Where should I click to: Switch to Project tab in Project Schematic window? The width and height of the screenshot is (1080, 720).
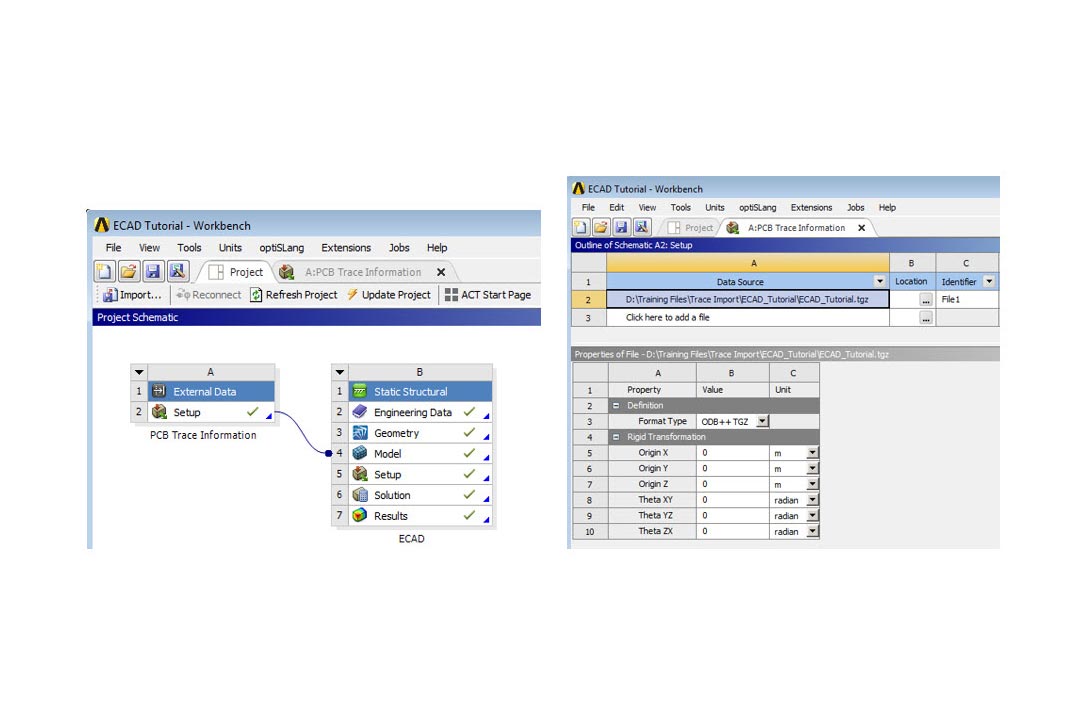coord(236,272)
